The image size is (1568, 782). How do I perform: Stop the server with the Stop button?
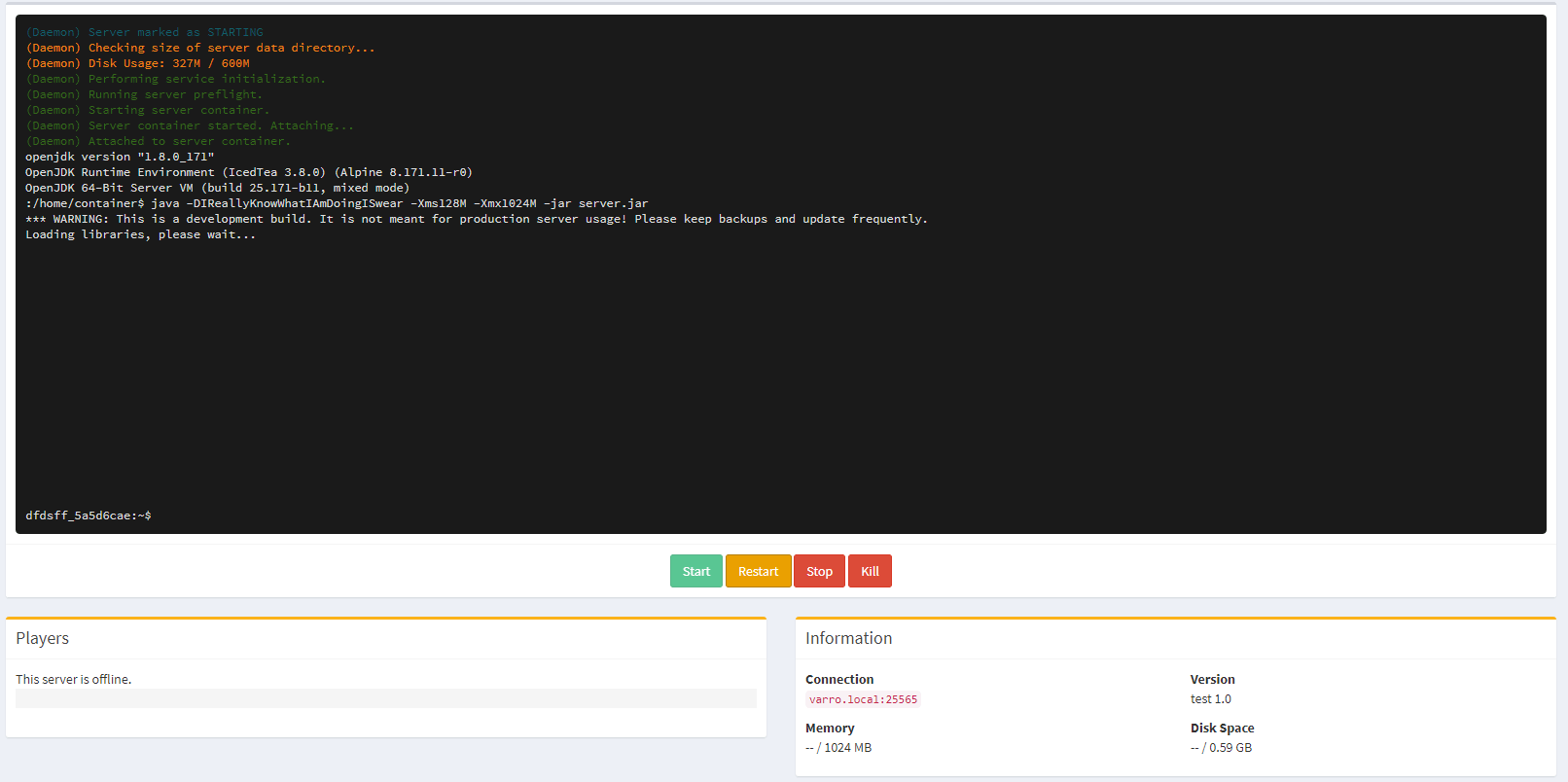pos(819,571)
